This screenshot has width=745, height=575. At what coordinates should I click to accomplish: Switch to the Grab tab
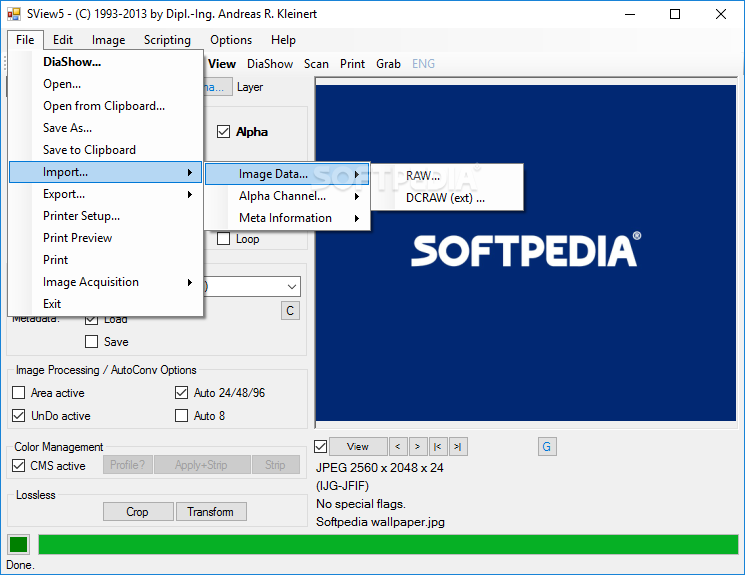click(389, 64)
